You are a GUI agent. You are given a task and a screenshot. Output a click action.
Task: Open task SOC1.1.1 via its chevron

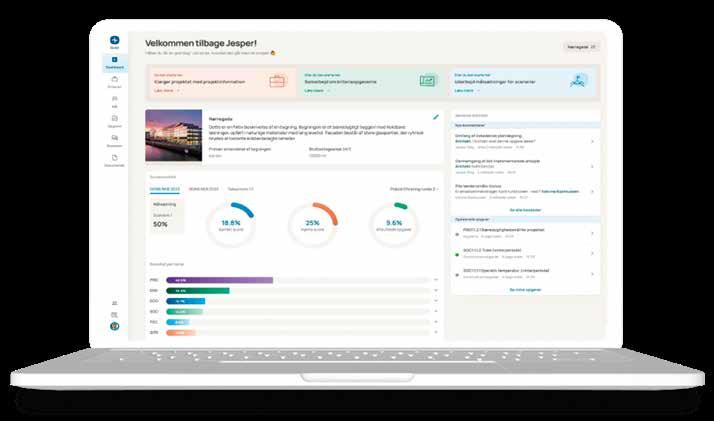coord(592,274)
